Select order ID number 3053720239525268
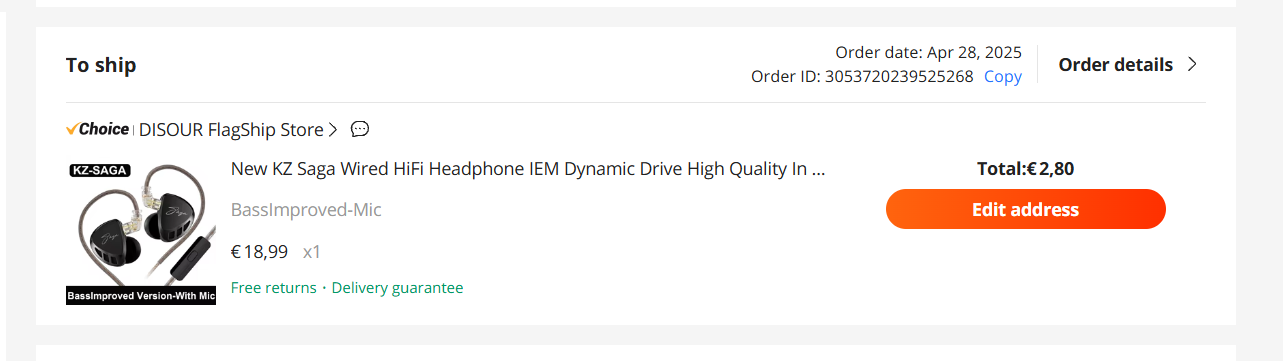The width and height of the screenshot is (1283, 361). (x=899, y=76)
